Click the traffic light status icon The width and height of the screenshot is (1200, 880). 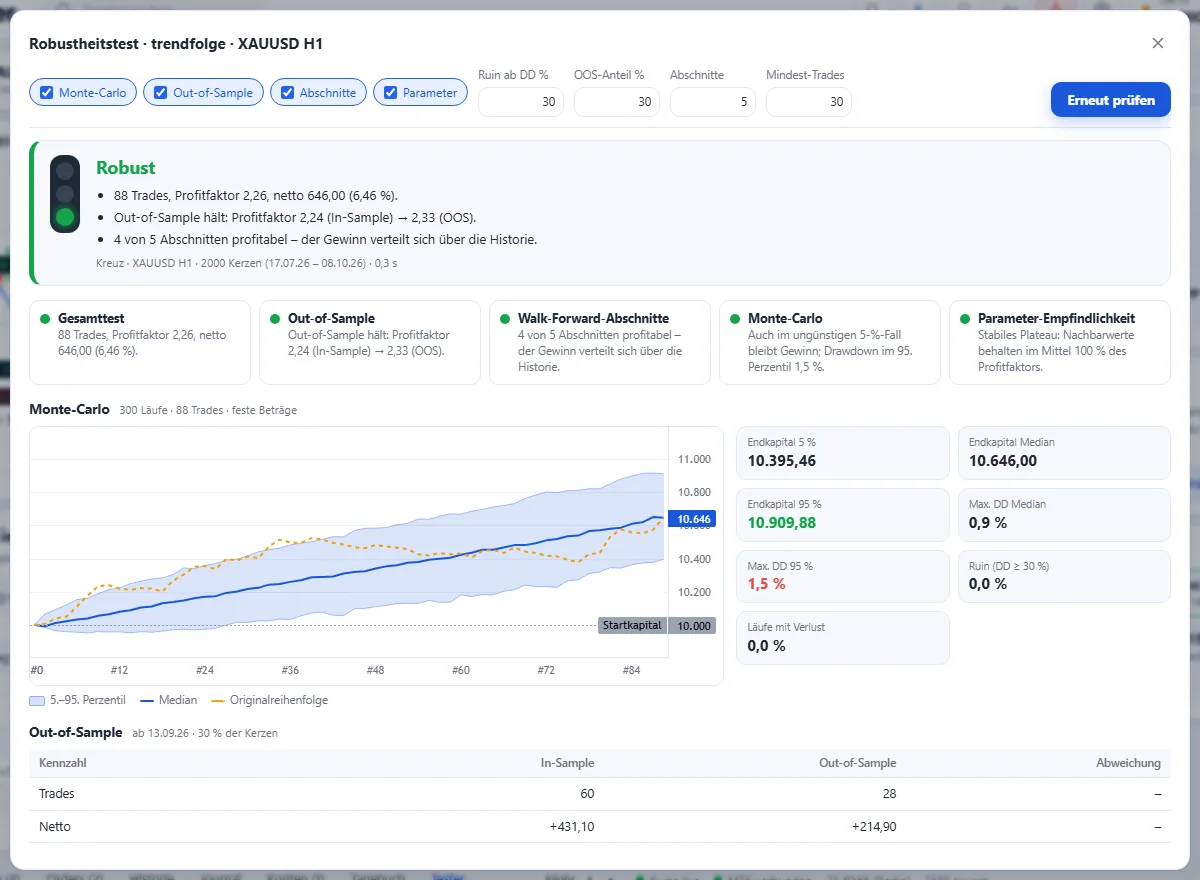65,194
